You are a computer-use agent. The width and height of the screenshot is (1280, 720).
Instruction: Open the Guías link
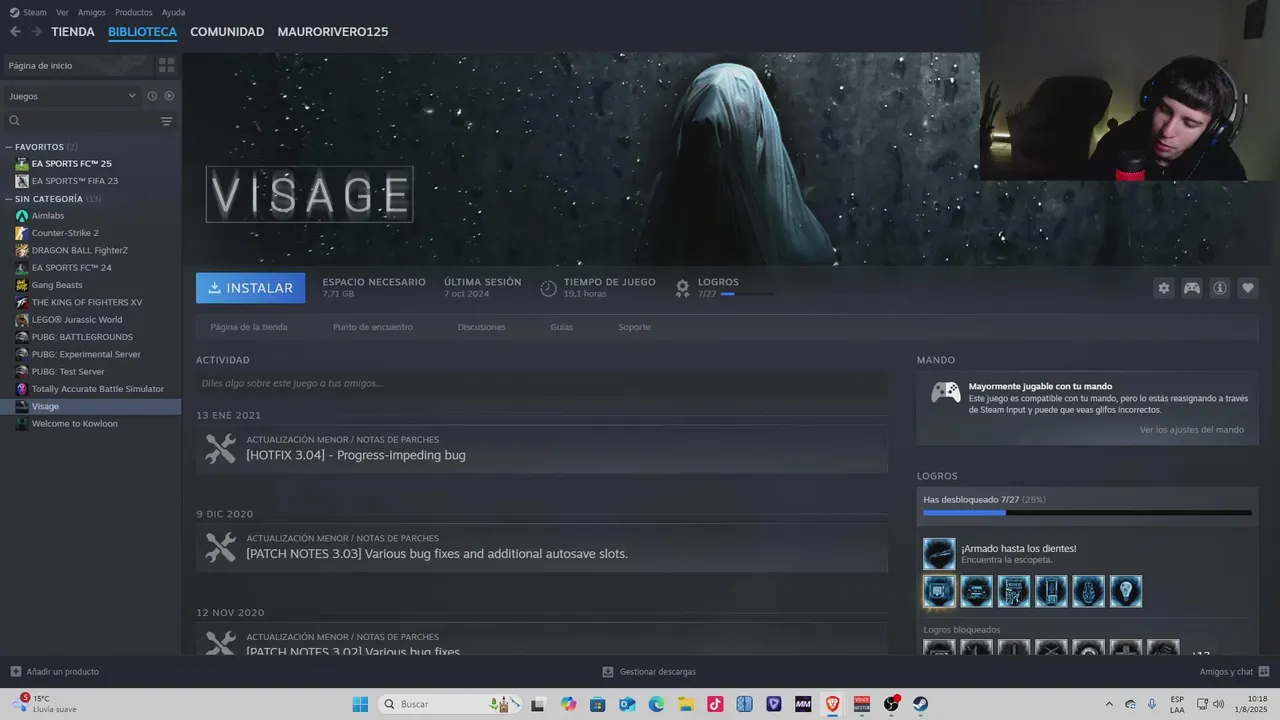pos(562,327)
